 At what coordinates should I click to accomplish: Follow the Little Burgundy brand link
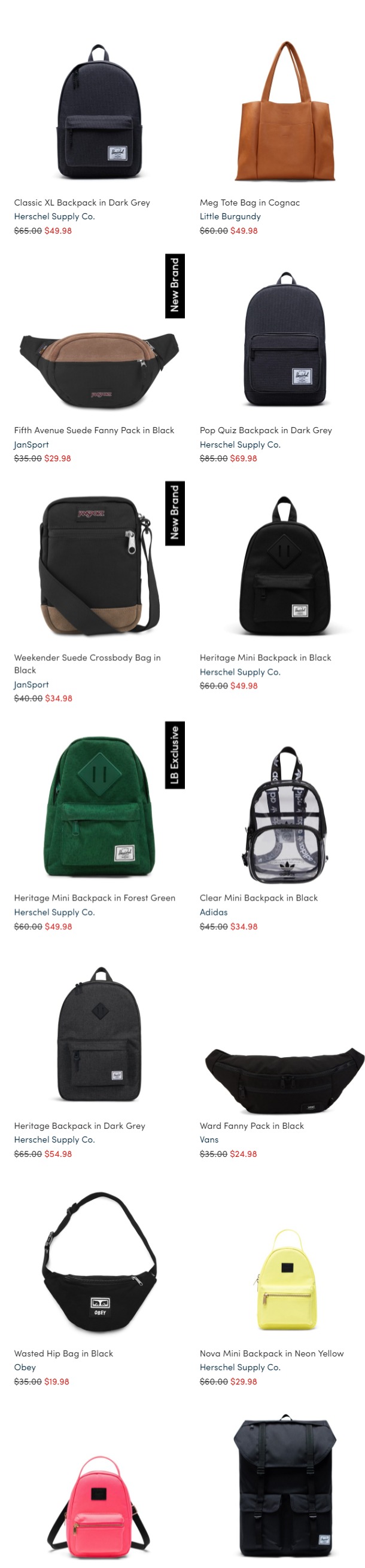(x=230, y=216)
